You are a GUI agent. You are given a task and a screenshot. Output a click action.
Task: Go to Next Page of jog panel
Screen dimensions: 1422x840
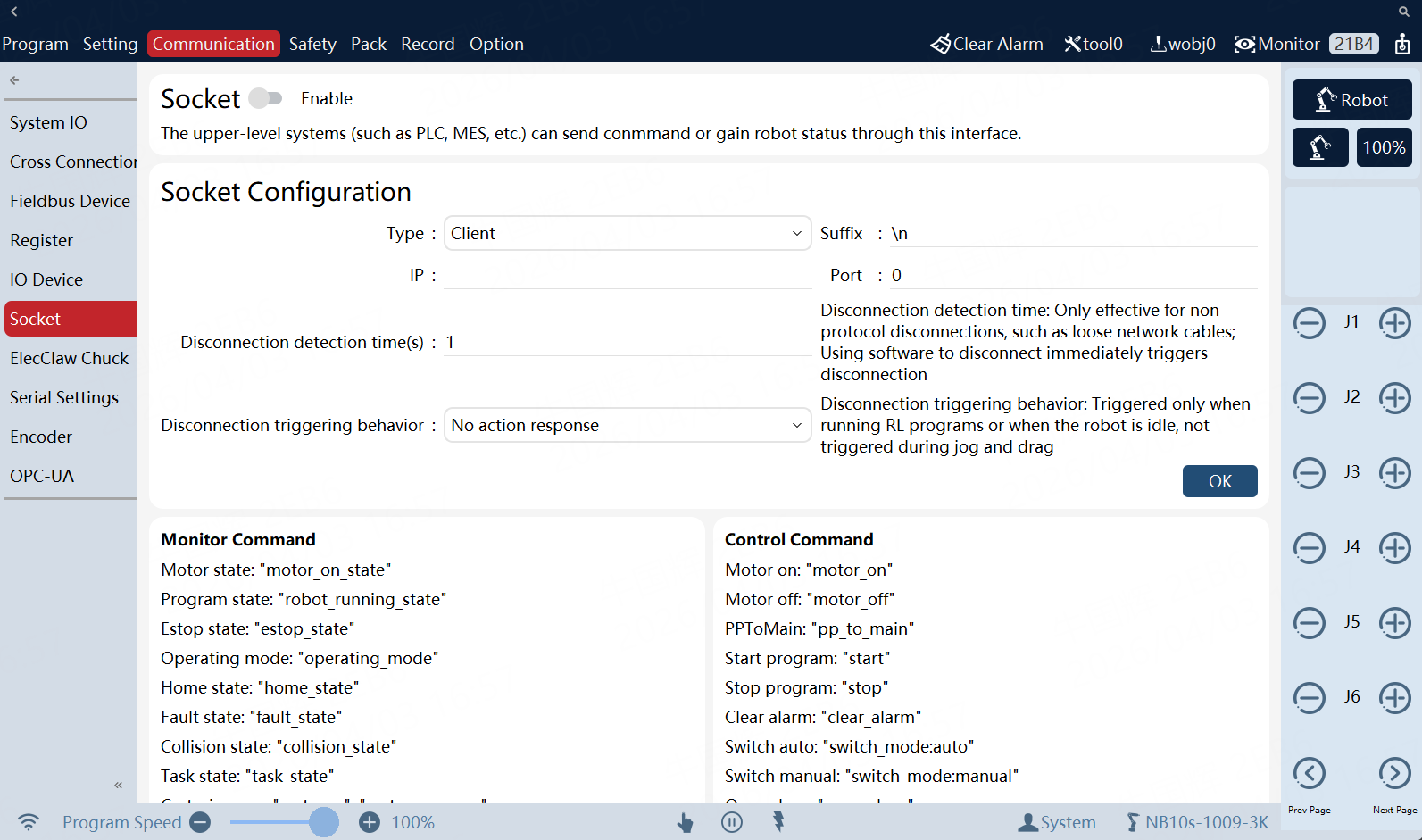1394,773
